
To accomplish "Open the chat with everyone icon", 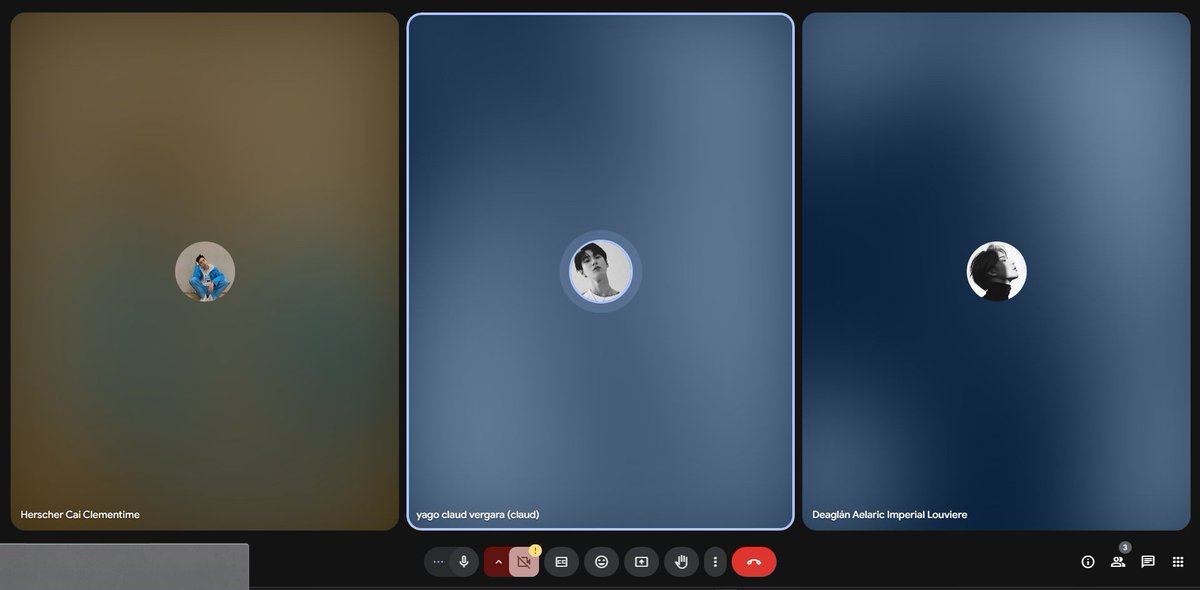I will [x=1148, y=562].
